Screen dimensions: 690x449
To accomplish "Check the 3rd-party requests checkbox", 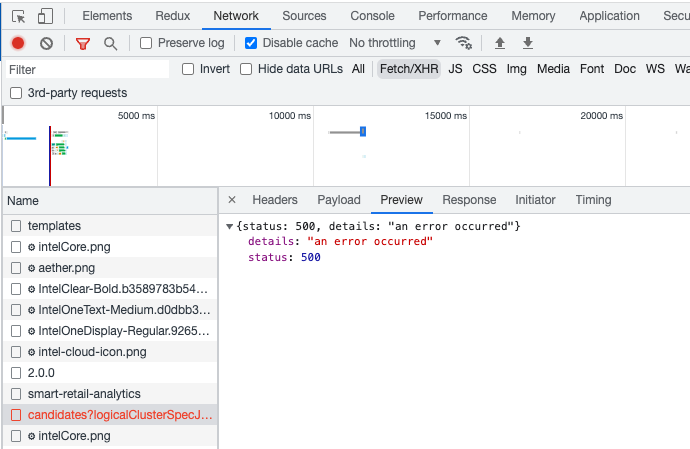I will (x=16, y=93).
